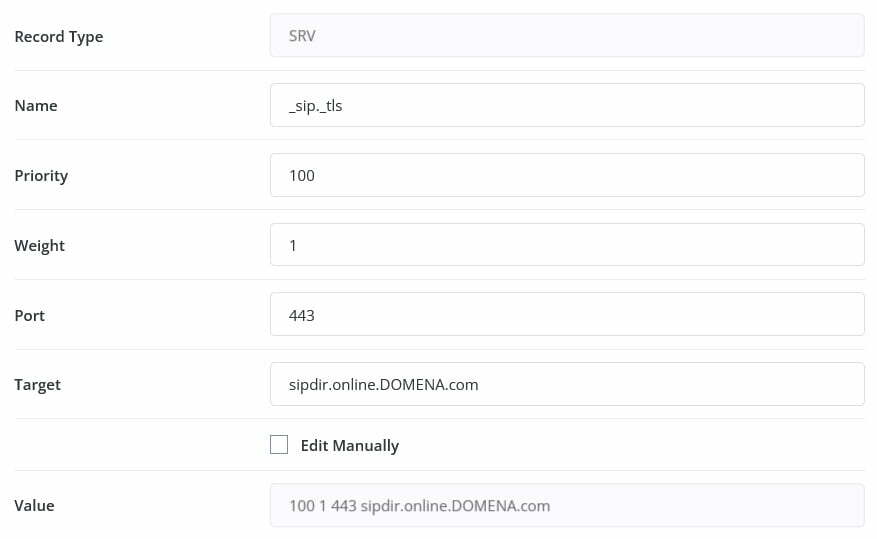Click the Record Type label

pos(58,37)
